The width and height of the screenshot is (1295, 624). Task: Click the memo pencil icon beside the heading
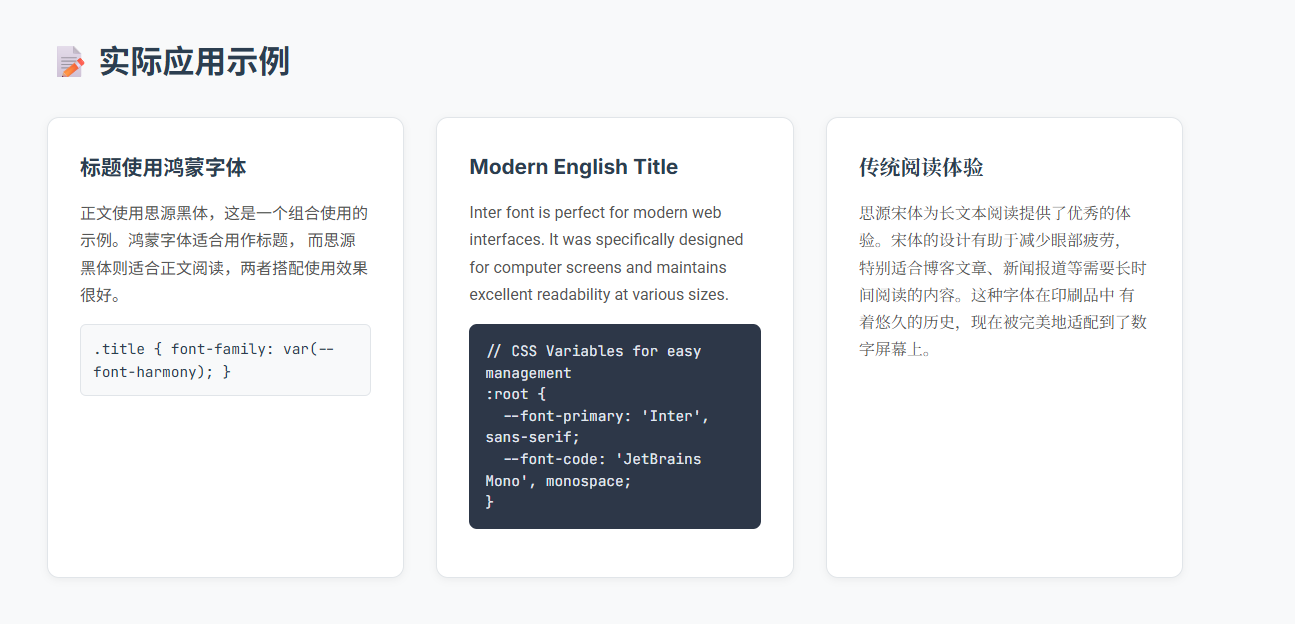tap(70, 62)
